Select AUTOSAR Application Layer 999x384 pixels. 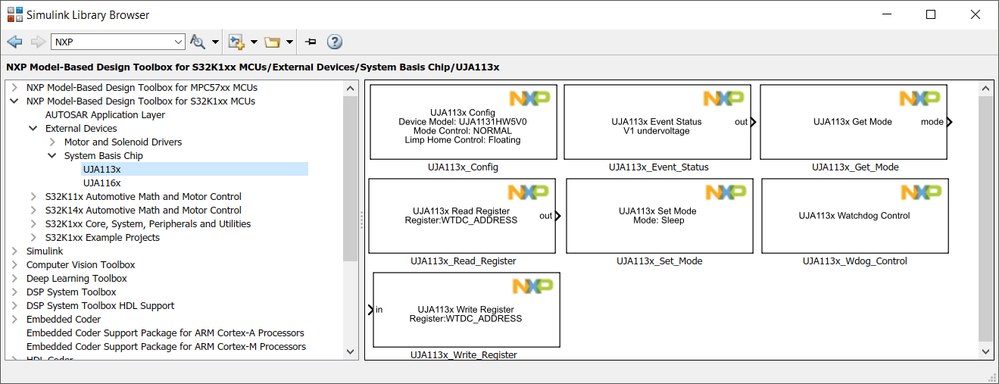[105, 115]
